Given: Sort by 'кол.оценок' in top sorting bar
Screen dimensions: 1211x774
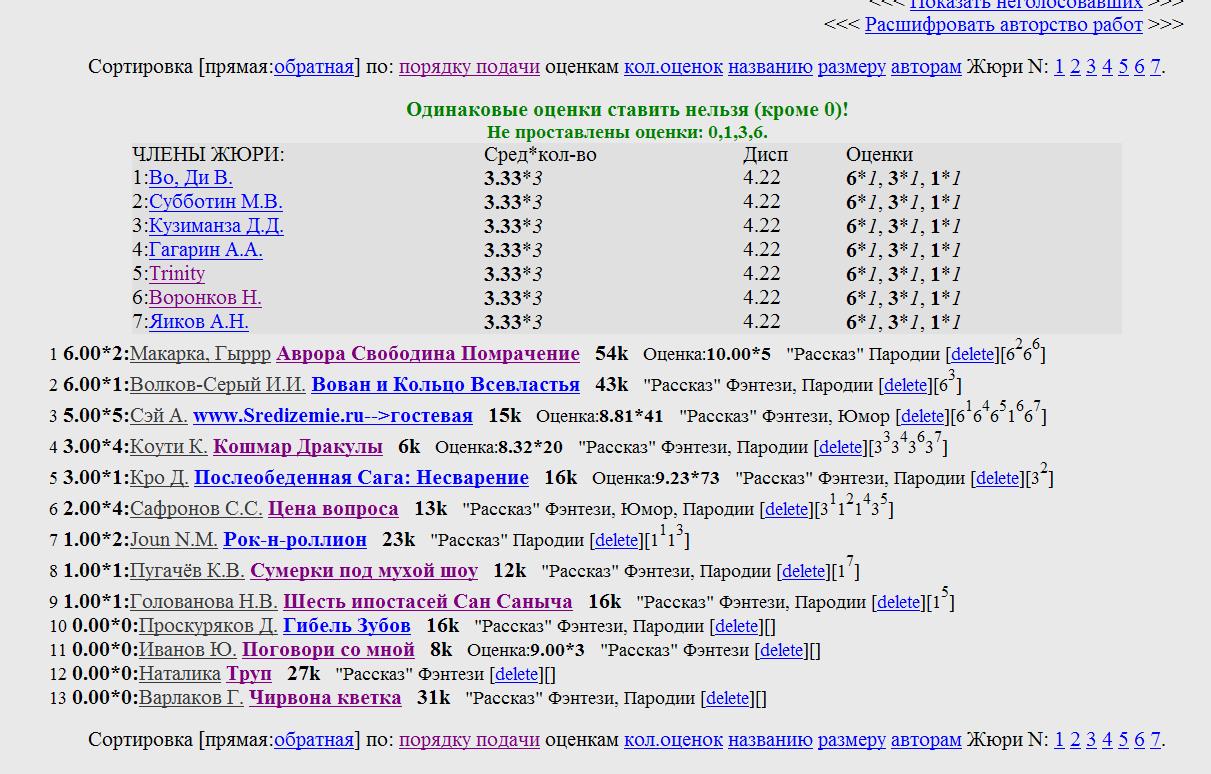Looking at the screenshot, I should (673, 67).
